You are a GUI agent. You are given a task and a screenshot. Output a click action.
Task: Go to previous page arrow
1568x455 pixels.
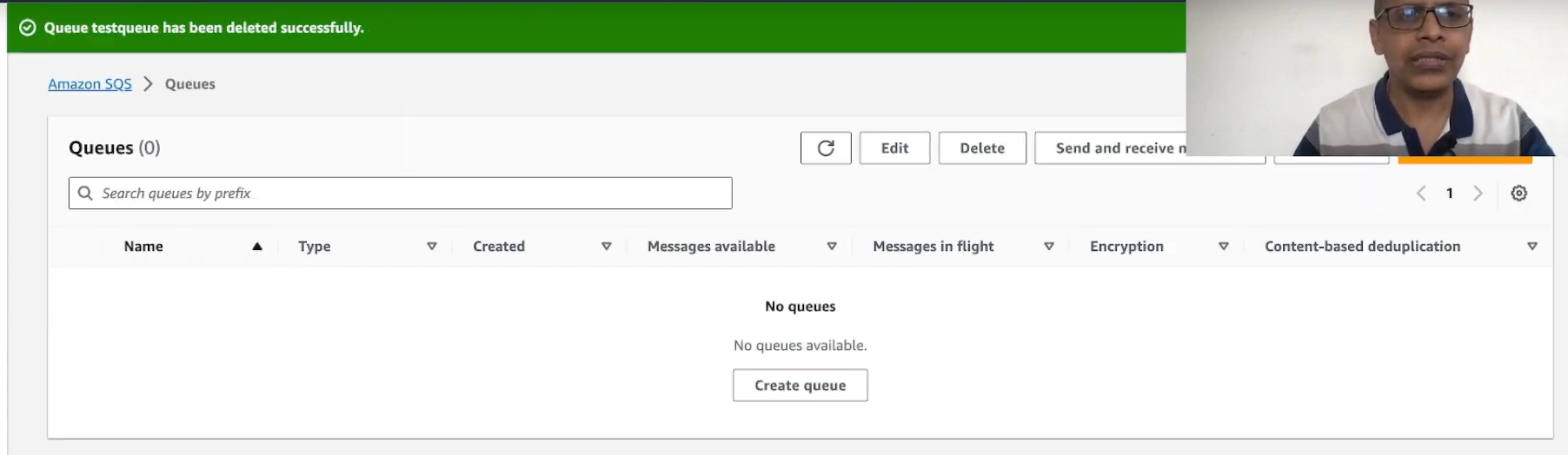1421,194
